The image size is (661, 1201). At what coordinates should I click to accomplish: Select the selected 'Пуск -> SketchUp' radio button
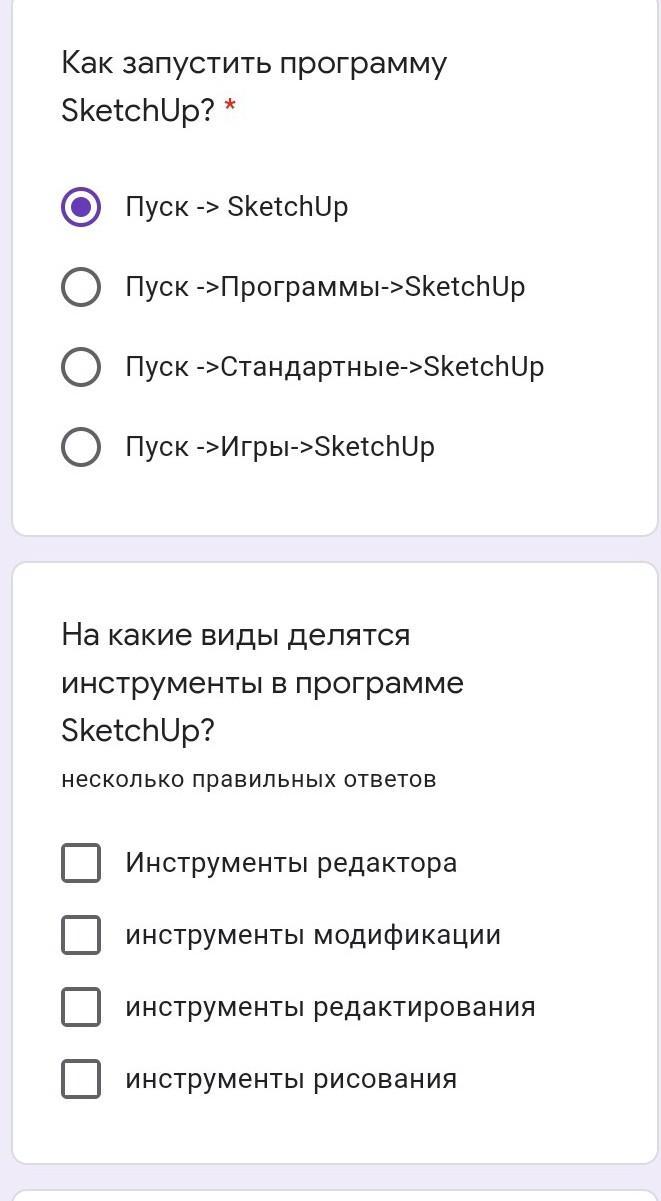click(81, 207)
